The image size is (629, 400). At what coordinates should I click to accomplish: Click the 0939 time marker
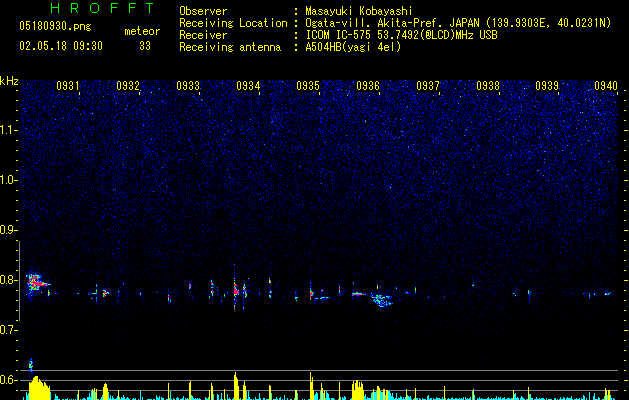[547, 86]
